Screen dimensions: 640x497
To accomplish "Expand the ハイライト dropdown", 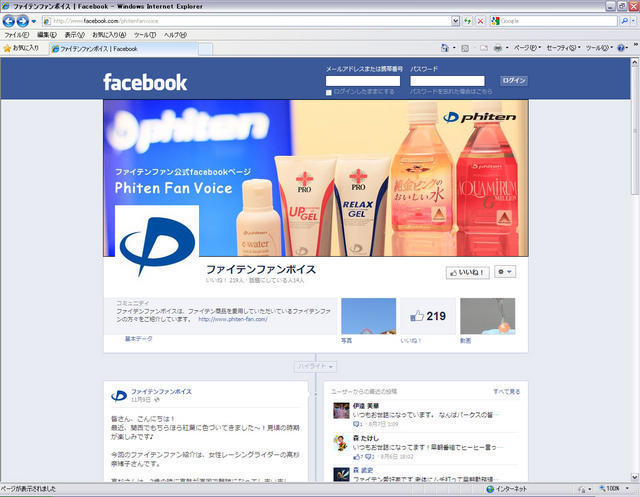I will 315,367.
